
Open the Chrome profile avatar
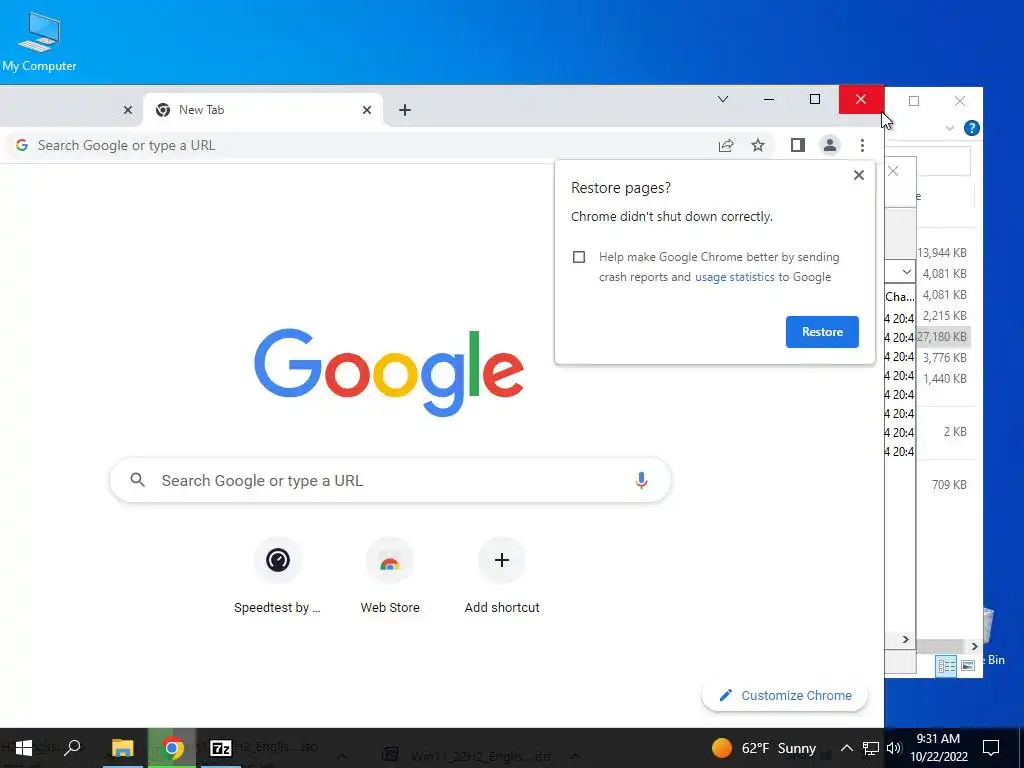pyautogui.click(x=829, y=145)
